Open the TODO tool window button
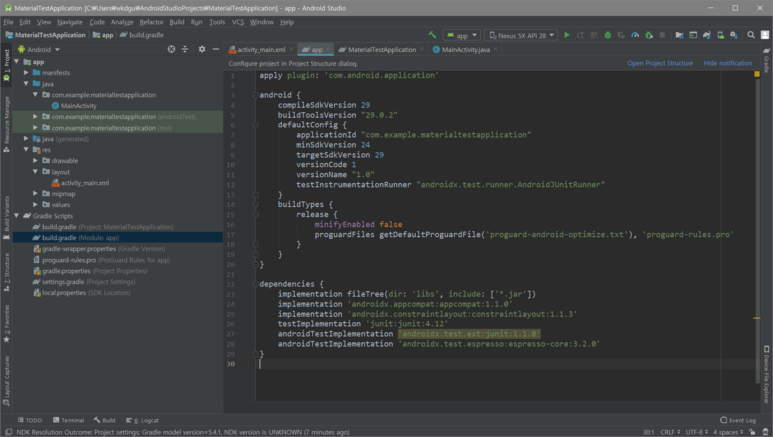 pyautogui.click(x=30, y=420)
